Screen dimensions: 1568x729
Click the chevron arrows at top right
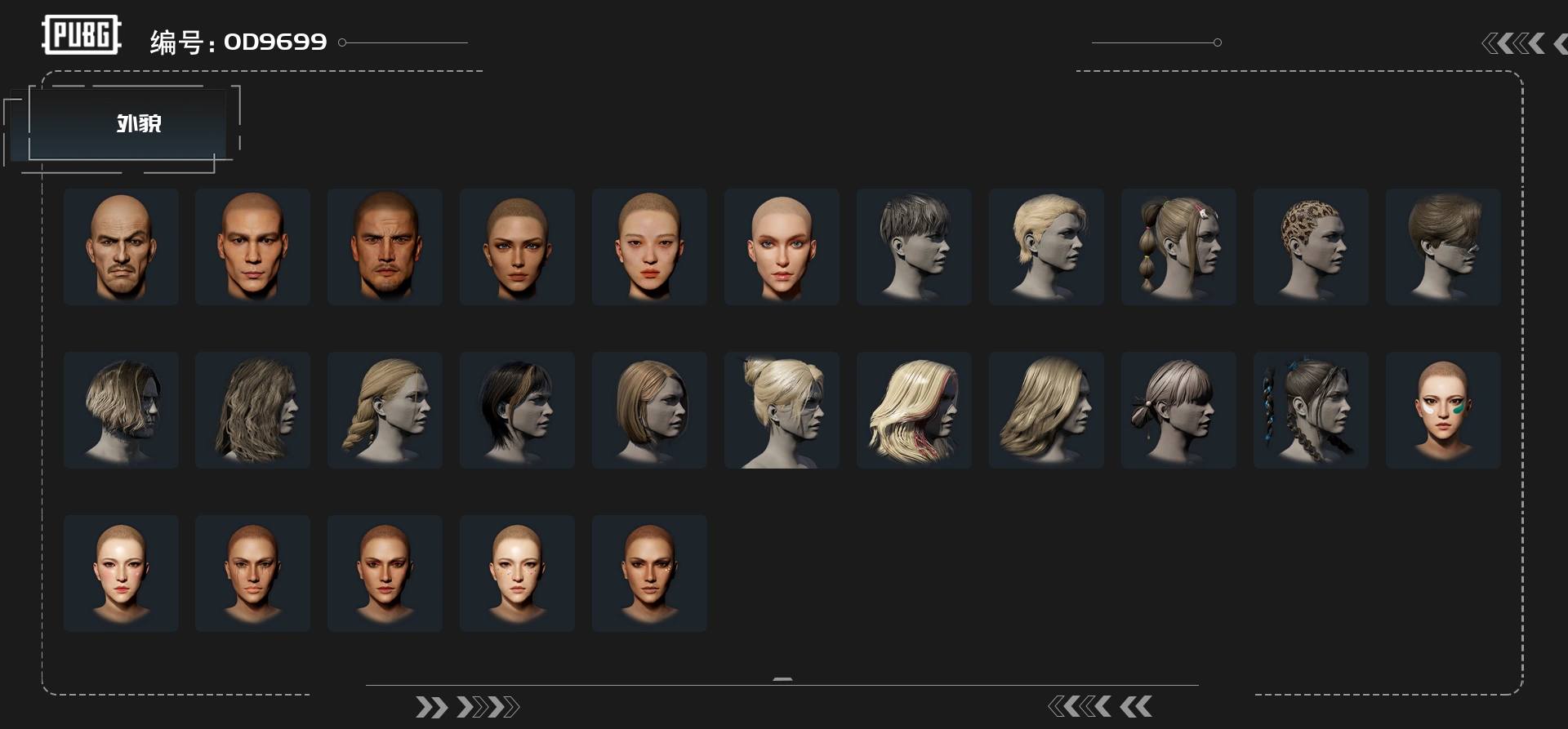point(1524,43)
